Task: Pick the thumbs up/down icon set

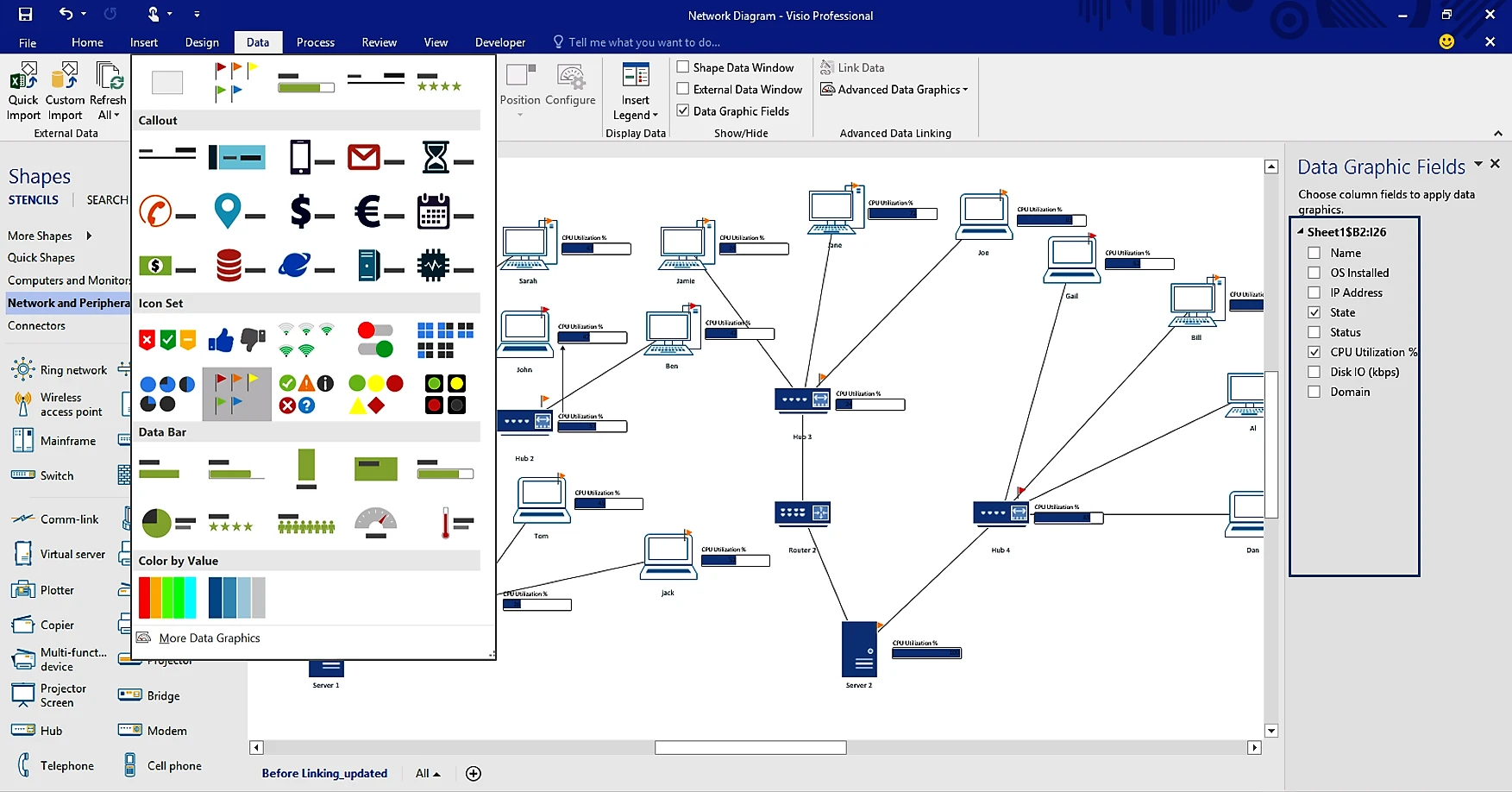Action: click(236, 340)
